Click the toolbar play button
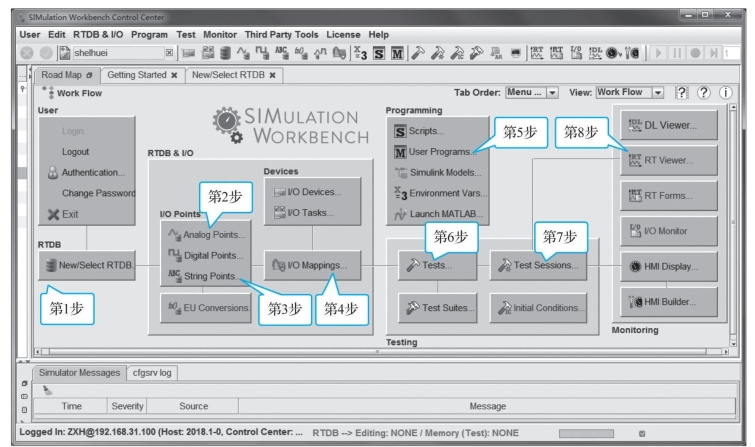The height and width of the screenshot is (447, 755). (x=658, y=53)
